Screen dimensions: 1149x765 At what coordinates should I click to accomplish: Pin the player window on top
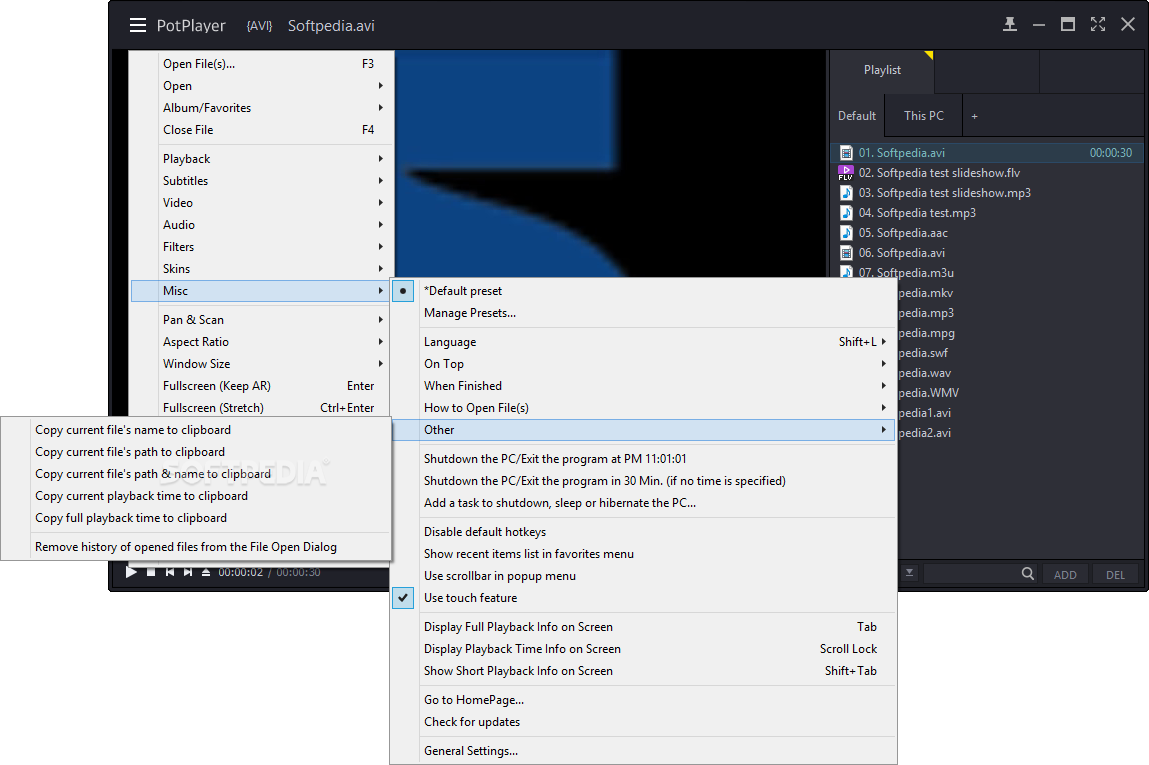[x=1010, y=24]
